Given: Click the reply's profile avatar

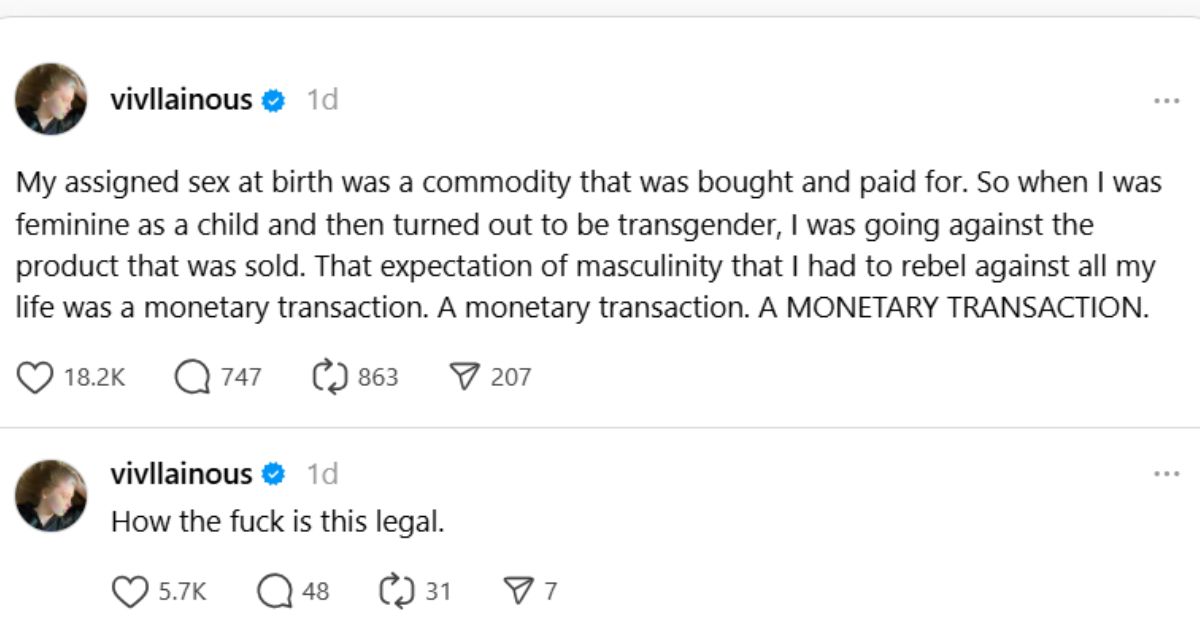Looking at the screenshot, I should [51, 496].
